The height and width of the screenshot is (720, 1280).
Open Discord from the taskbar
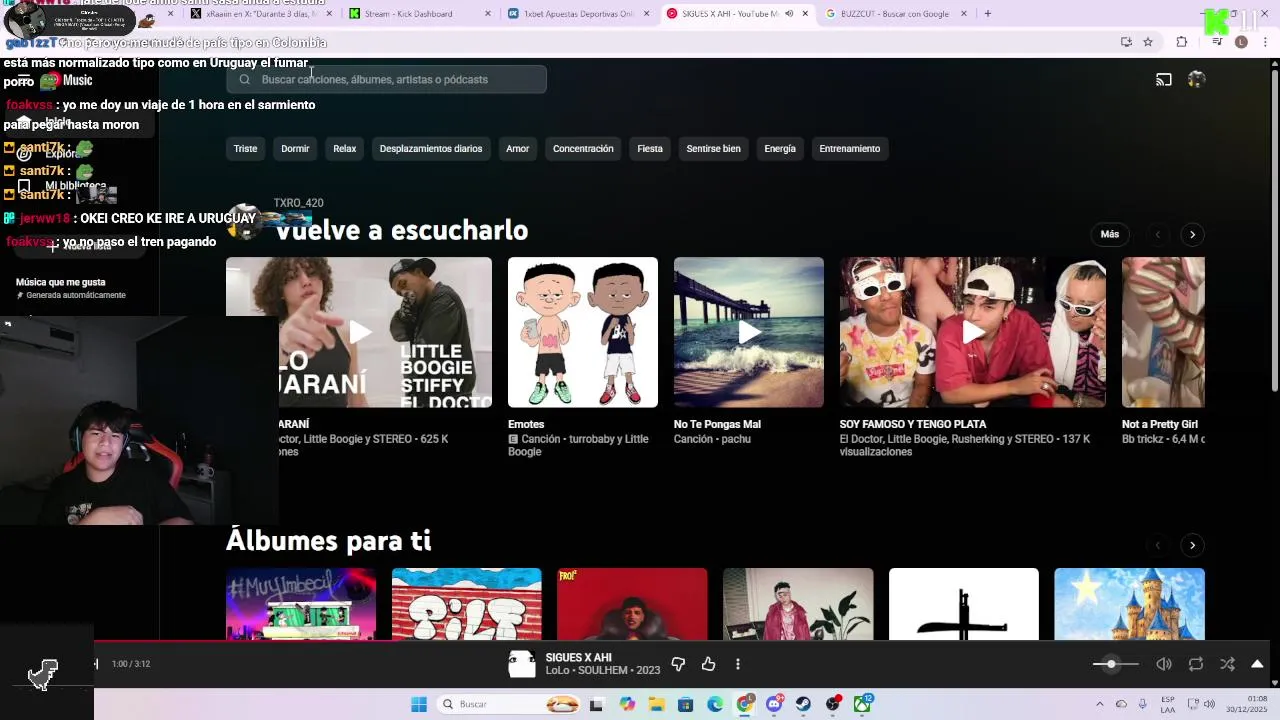pos(774,704)
